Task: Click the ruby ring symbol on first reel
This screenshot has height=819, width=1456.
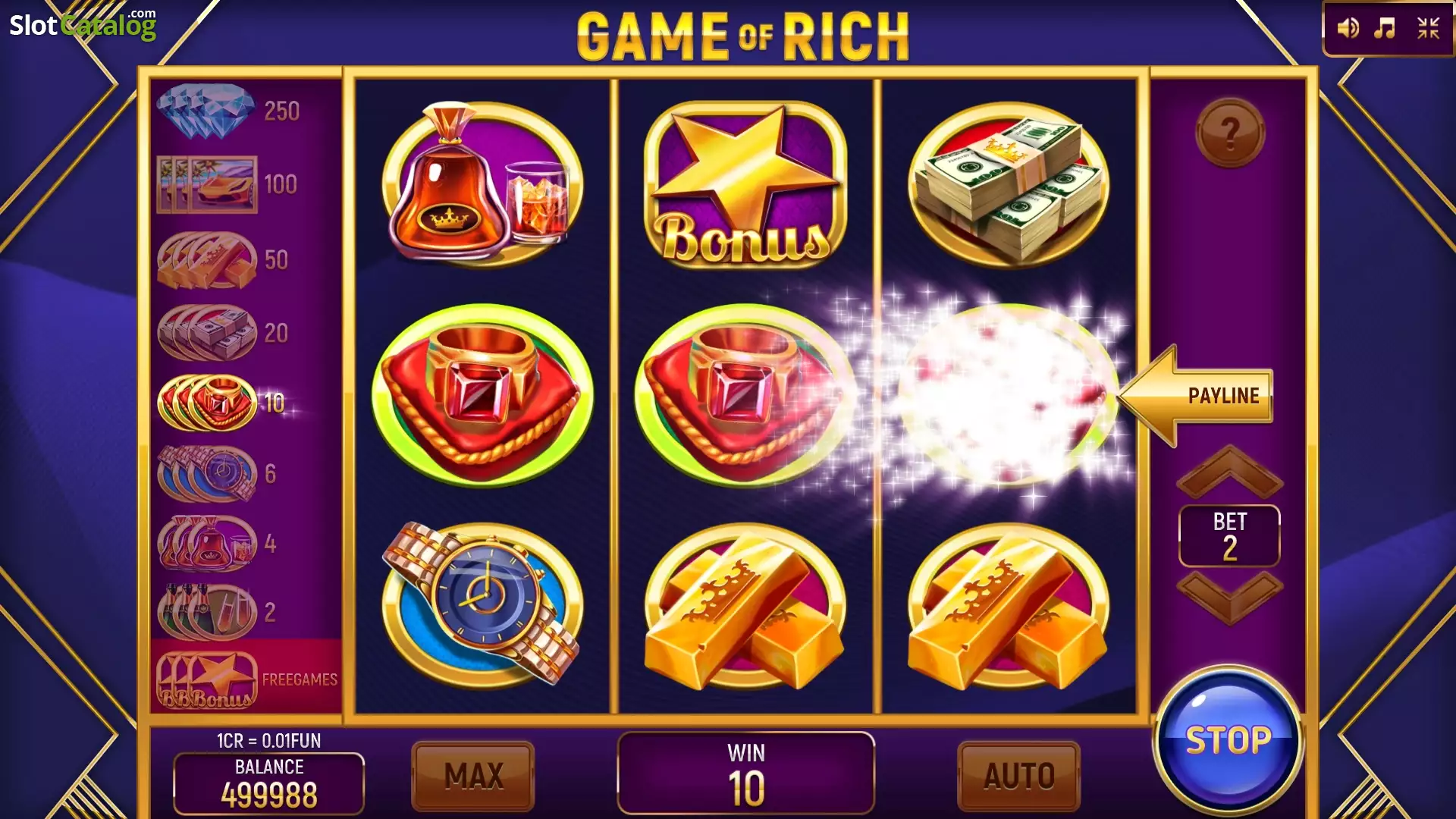Action: [x=482, y=394]
